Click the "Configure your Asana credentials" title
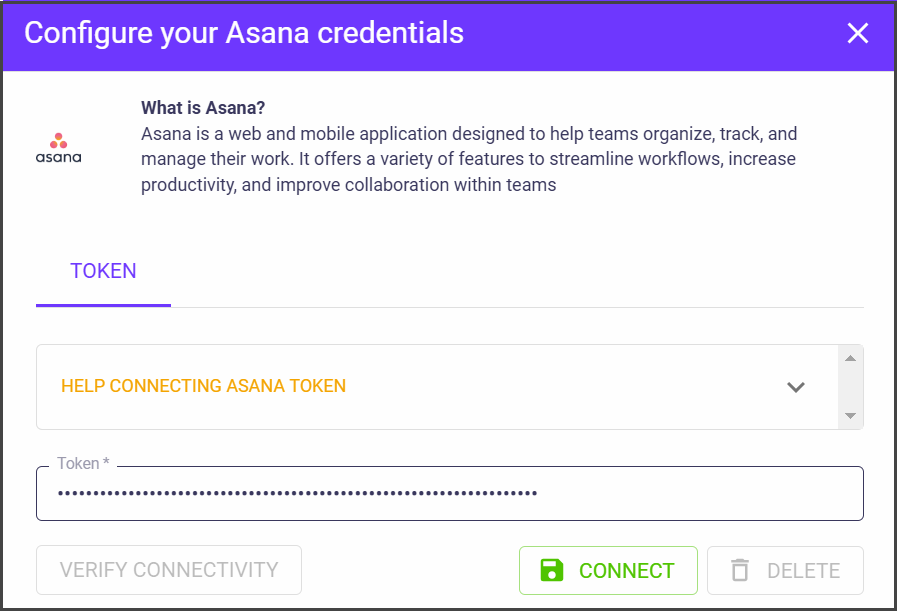Viewport: 897px width, 611px height. point(244,33)
